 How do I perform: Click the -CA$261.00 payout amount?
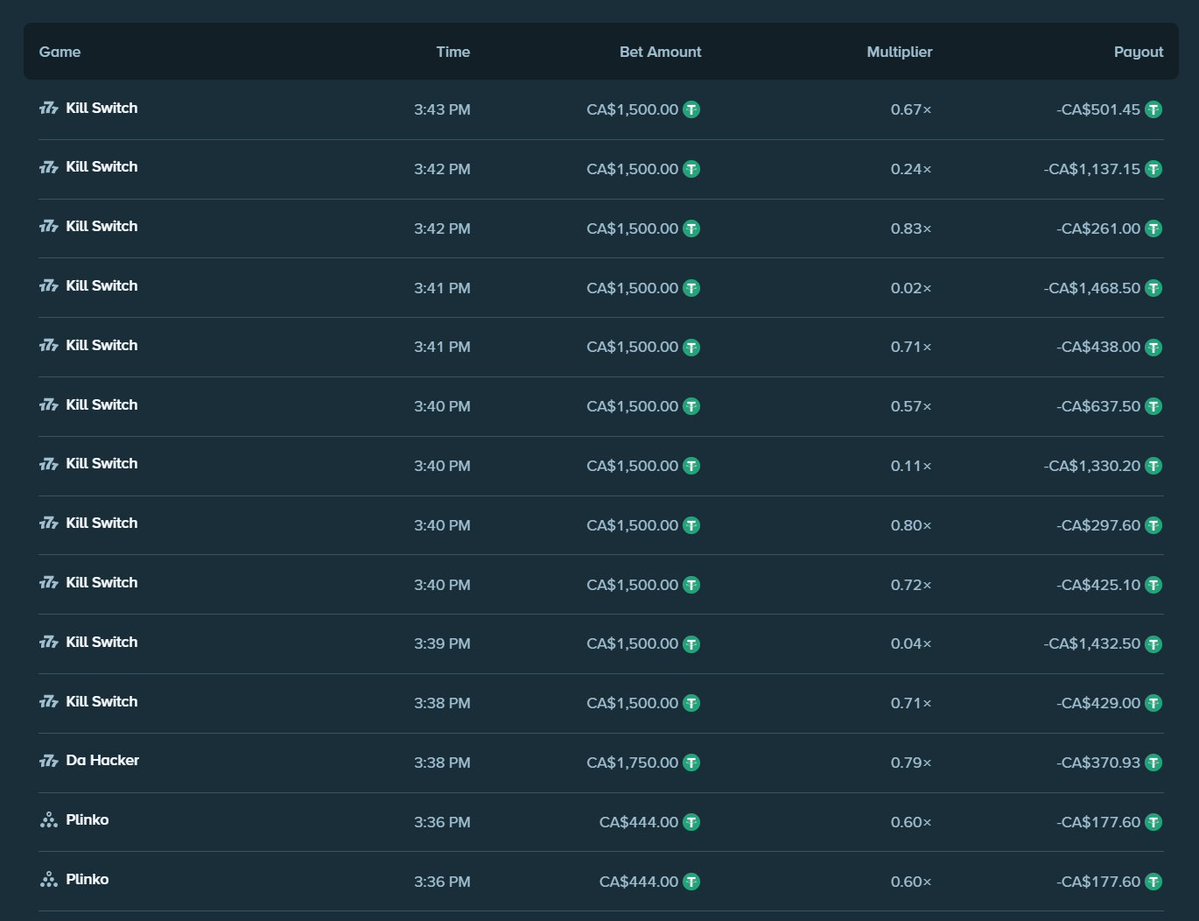click(1098, 229)
